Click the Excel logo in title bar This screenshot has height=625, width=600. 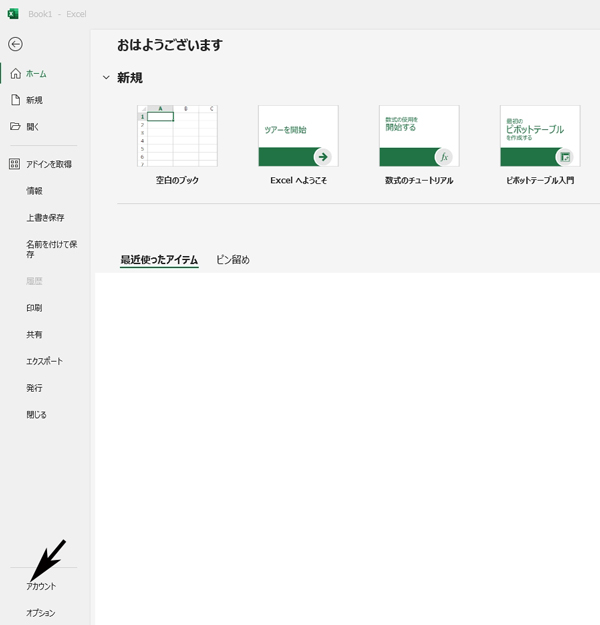(13, 14)
